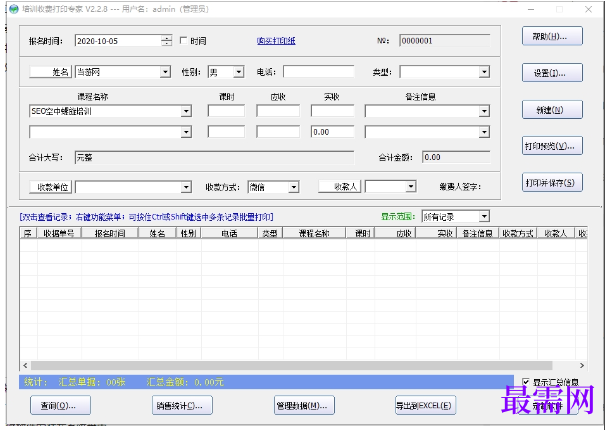The image size is (613, 431).
Task: Click the 课时 column header in the table
Action: click(360, 233)
